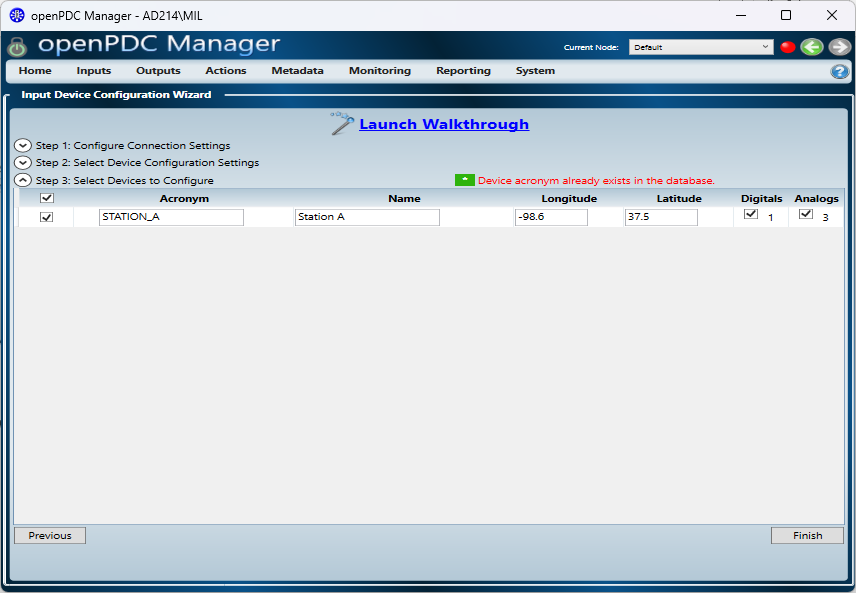This screenshot has height=593, width=856.
Task: Click the walkthrough tools icon
Action: coord(342,123)
